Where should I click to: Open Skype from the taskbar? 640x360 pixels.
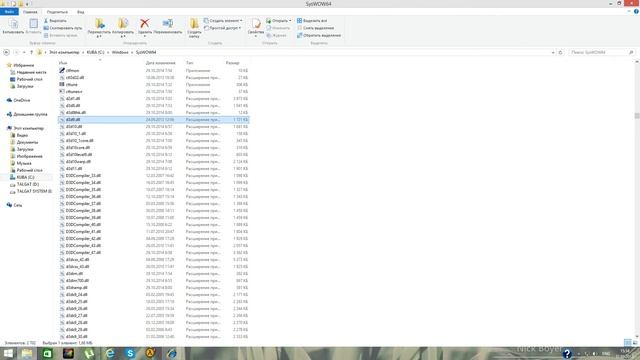(130, 353)
